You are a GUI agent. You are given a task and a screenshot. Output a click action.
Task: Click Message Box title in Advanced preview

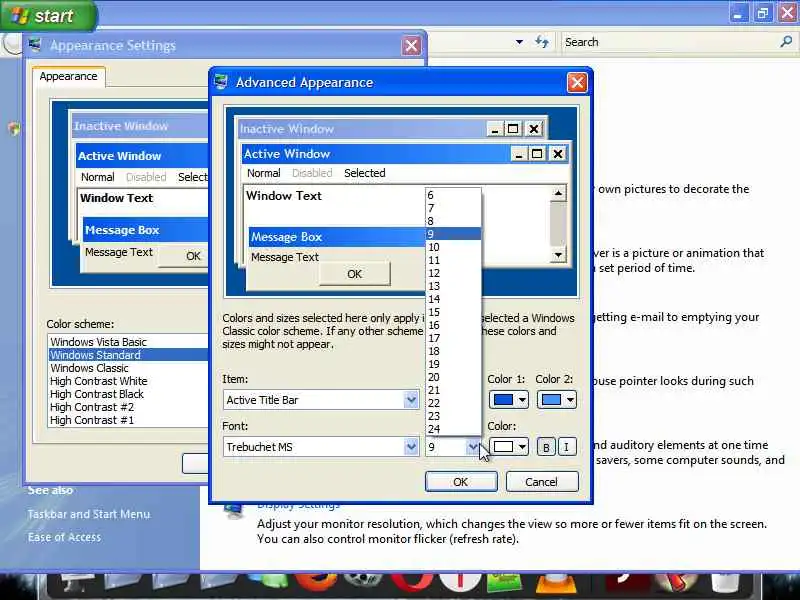pos(287,237)
